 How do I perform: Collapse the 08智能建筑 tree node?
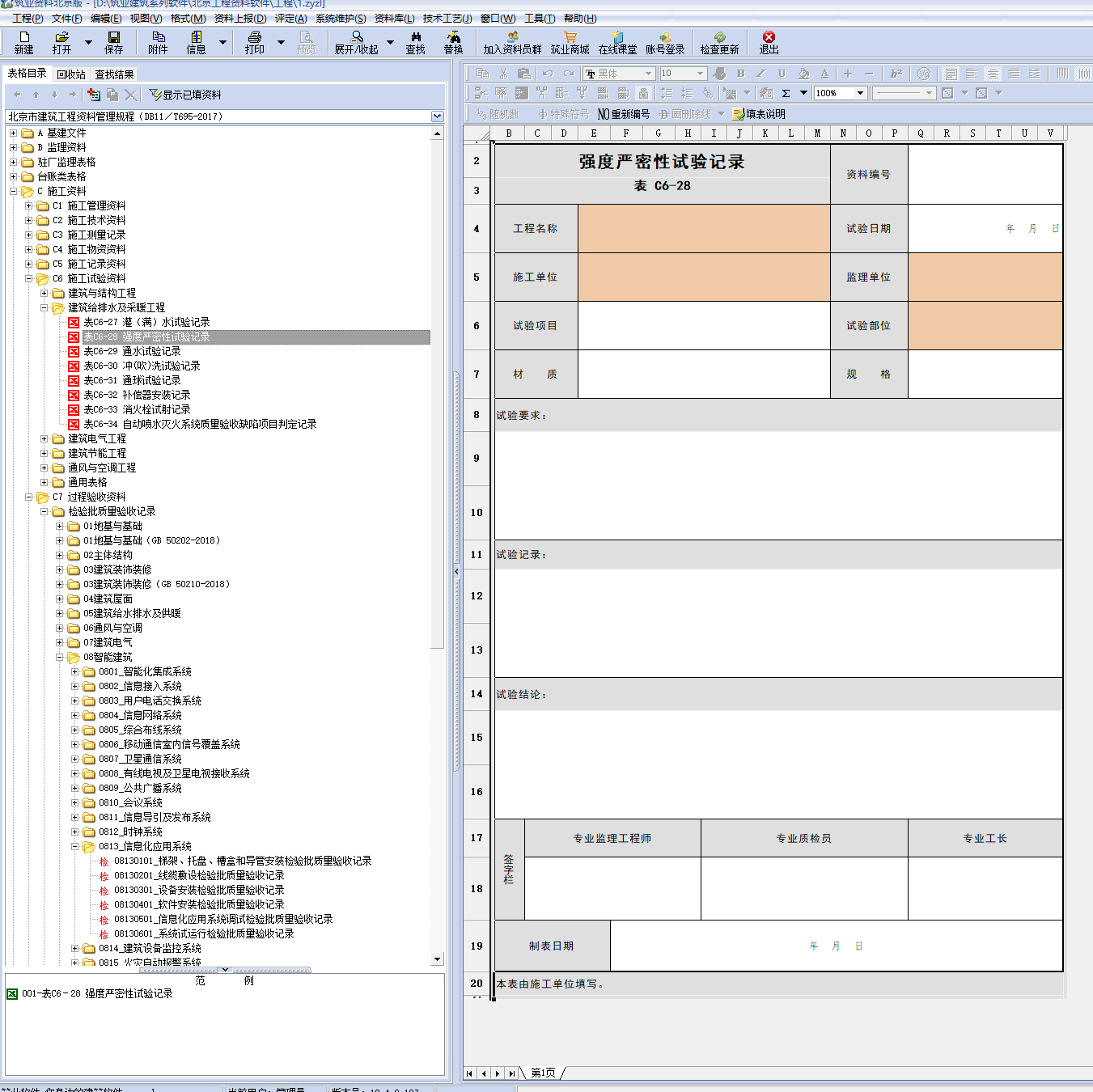pyautogui.click(x=59, y=657)
